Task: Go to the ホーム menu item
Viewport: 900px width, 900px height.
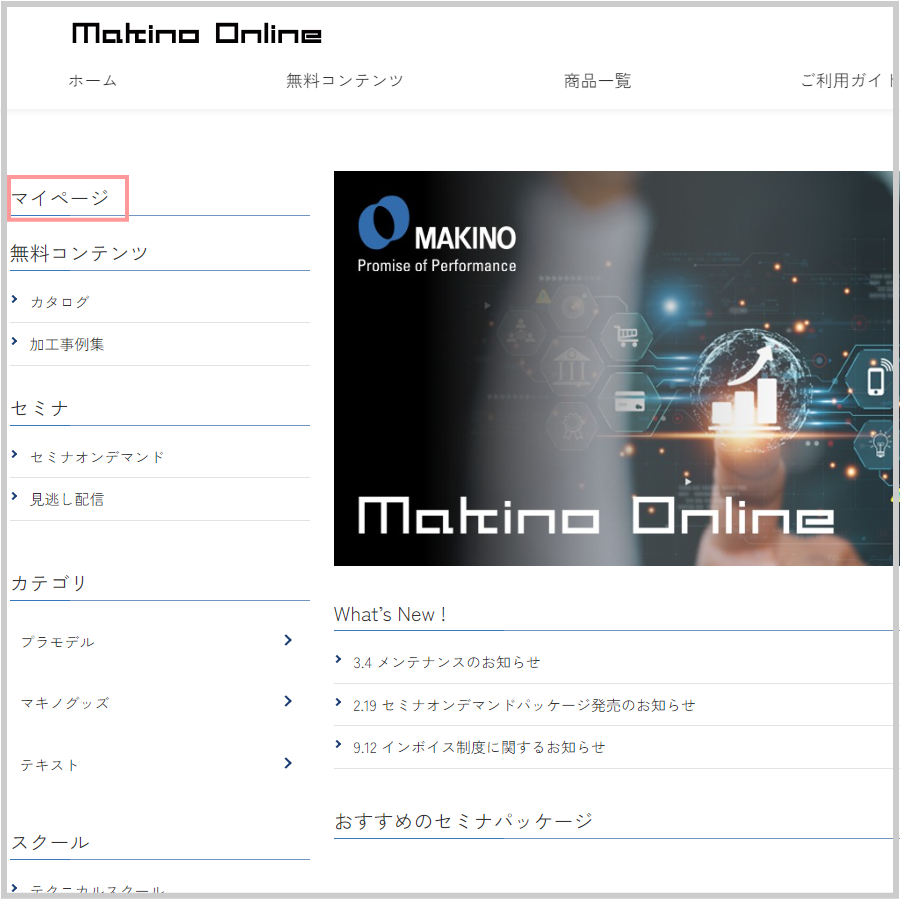Action: point(93,80)
